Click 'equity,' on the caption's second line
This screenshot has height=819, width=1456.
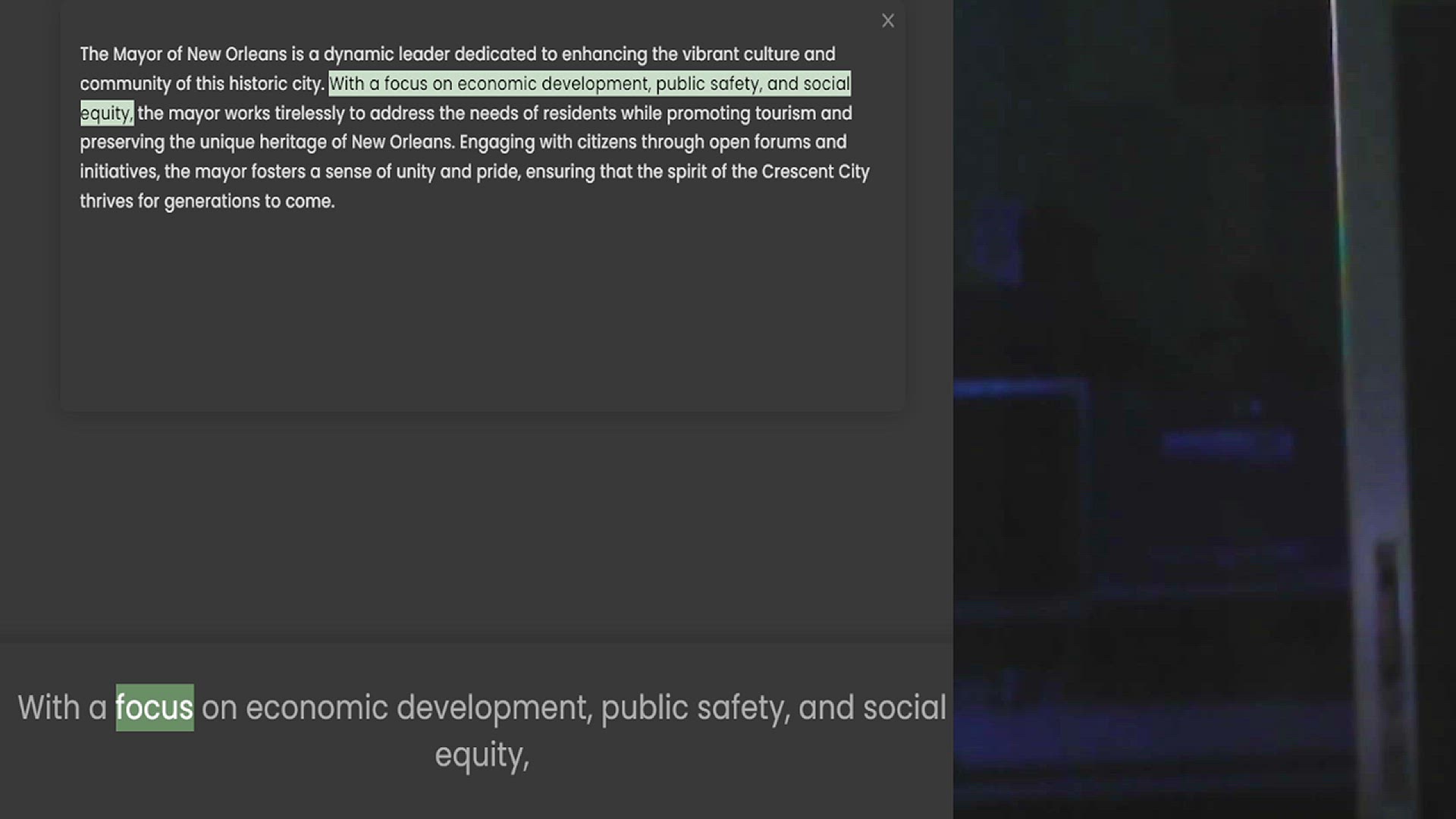[482, 755]
